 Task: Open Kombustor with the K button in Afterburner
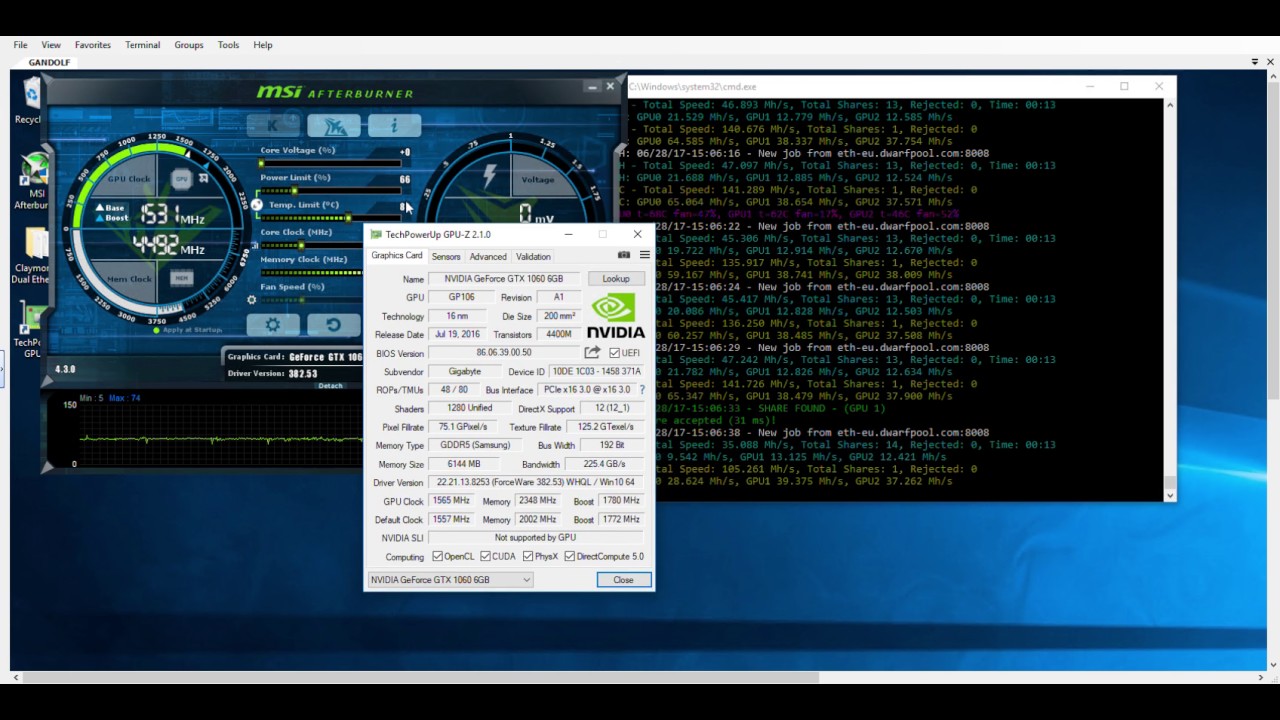point(273,125)
